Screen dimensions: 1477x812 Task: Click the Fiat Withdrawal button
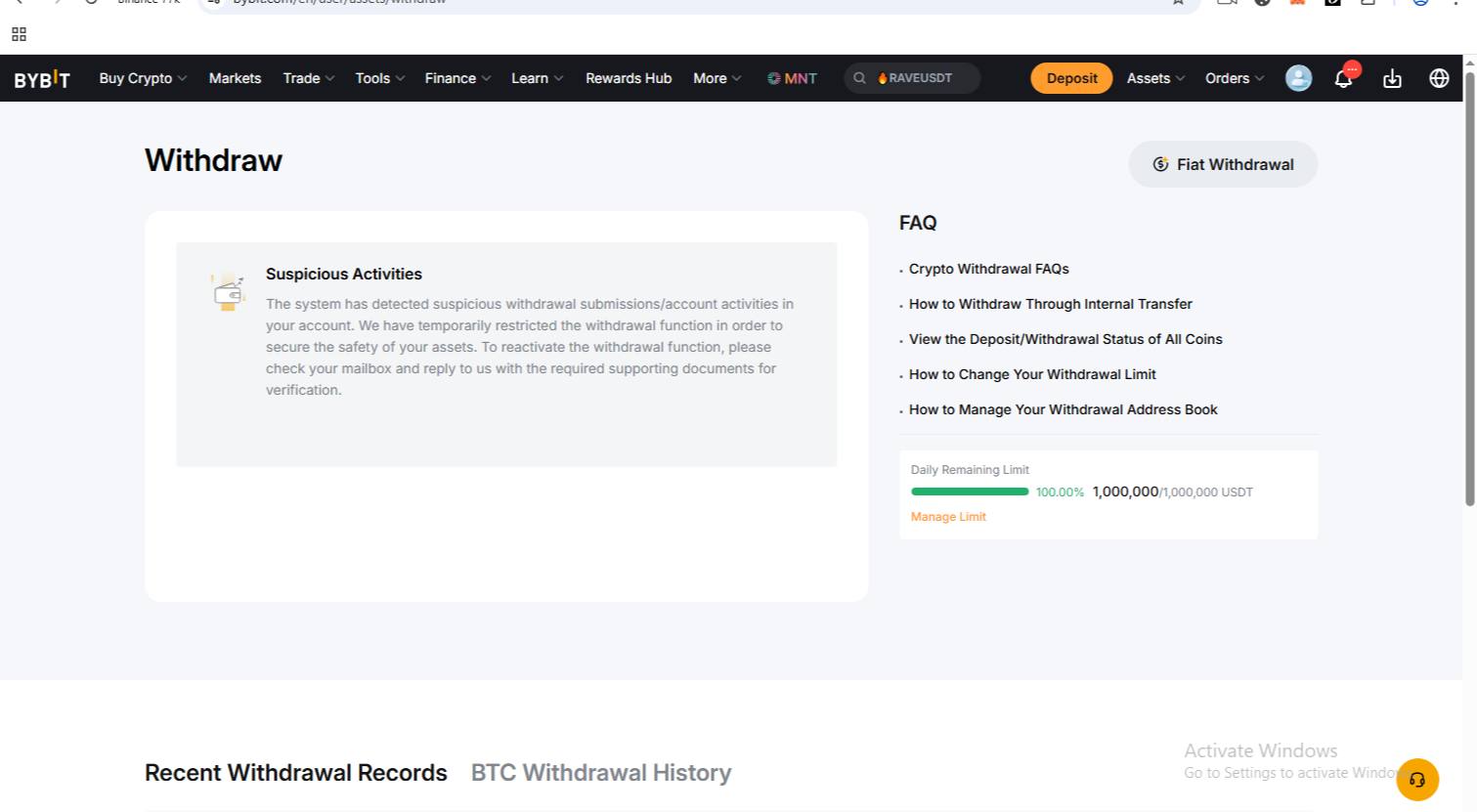pos(1223,164)
